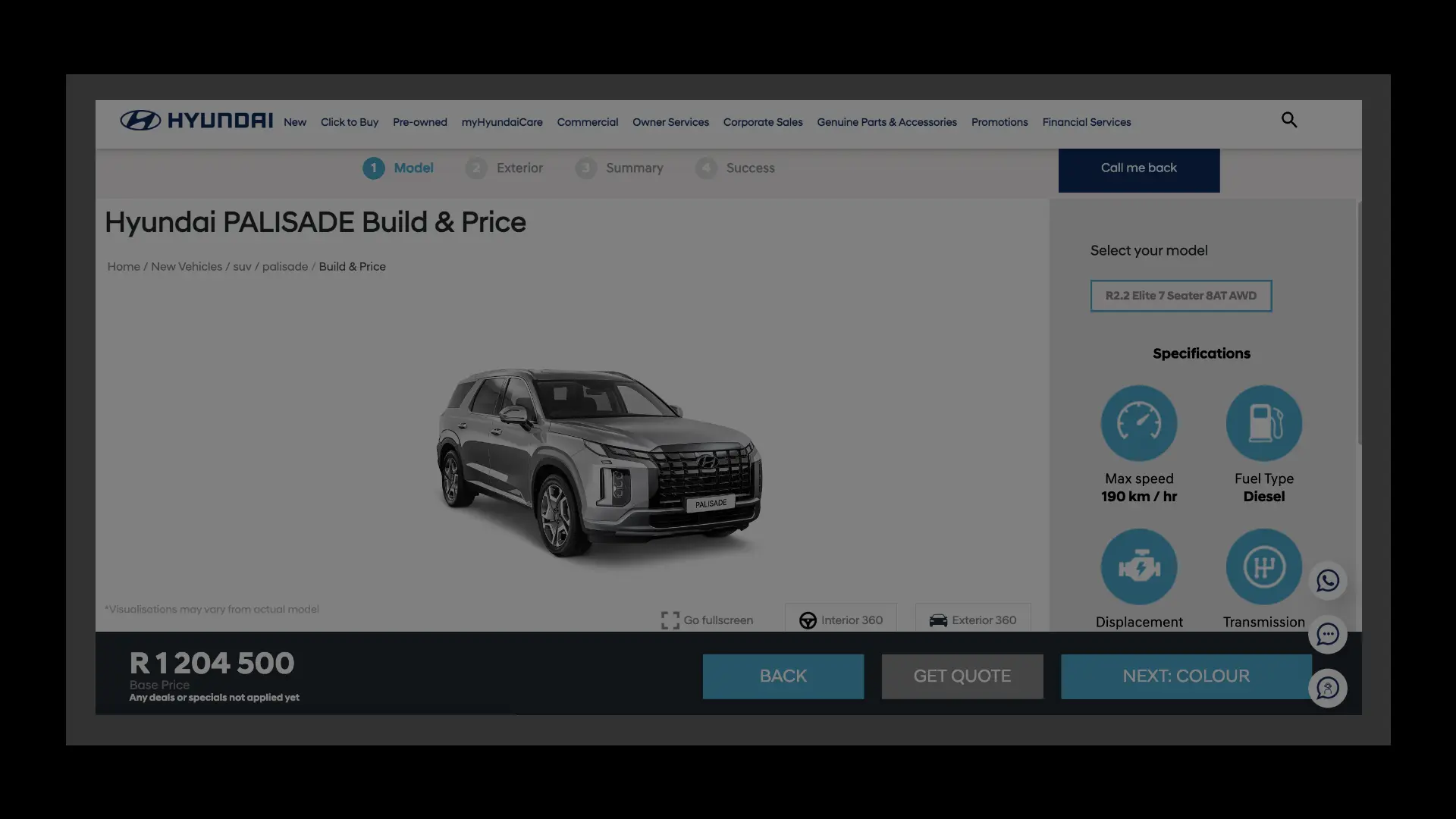The width and height of the screenshot is (1456, 819).
Task: Click the Go fullscreen icon
Action: point(670,620)
